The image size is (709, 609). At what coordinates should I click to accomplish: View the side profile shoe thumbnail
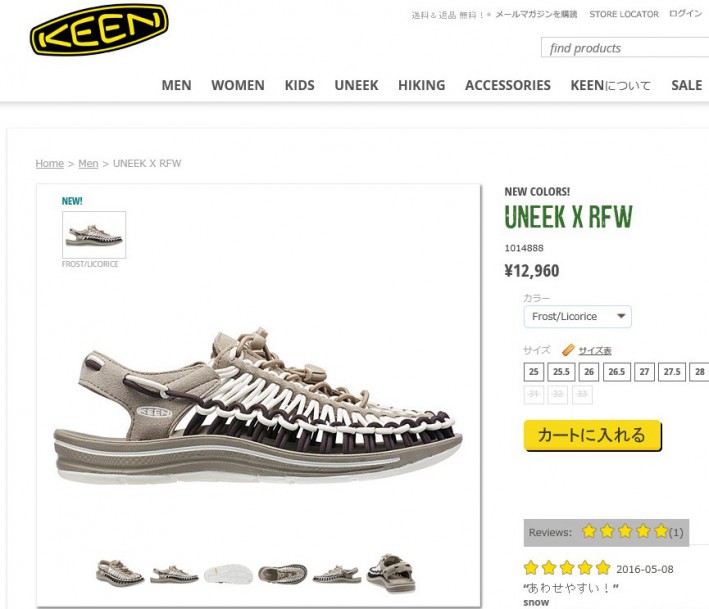(174, 574)
